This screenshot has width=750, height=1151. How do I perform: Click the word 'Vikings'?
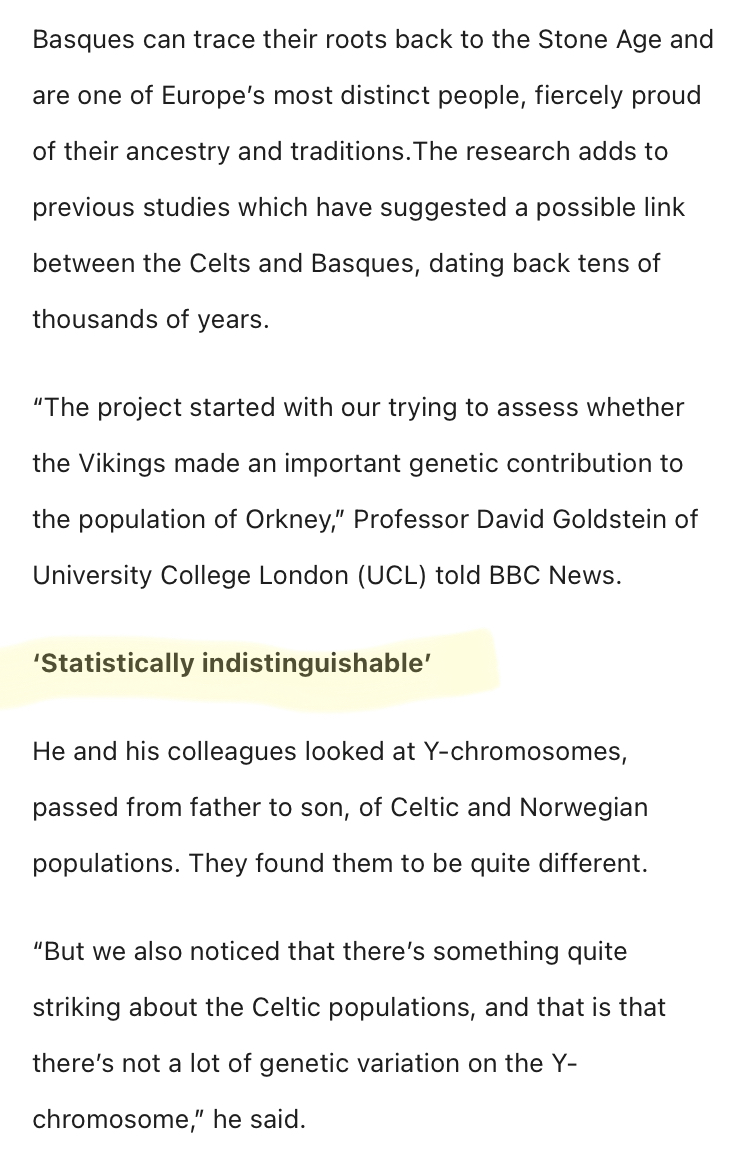(122, 464)
